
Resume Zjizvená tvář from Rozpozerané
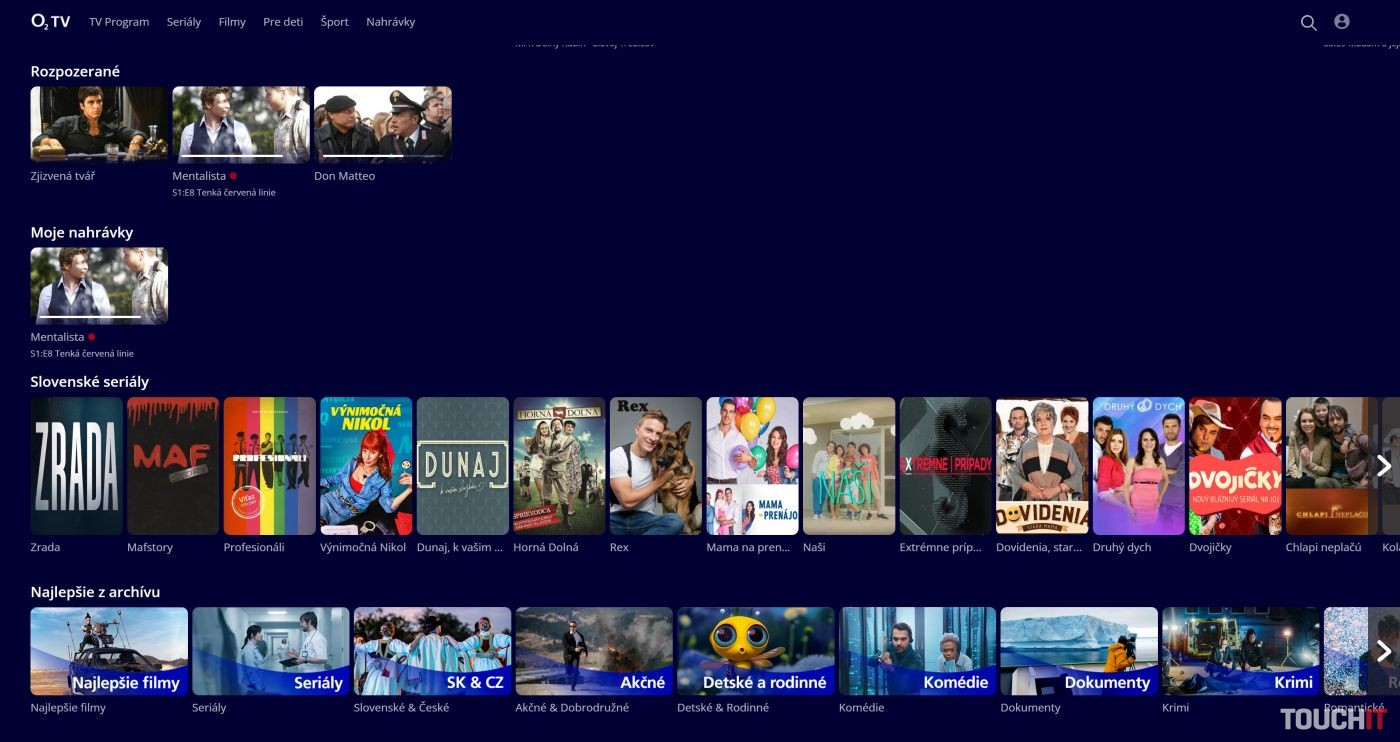pyautogui.click(x=99, y=124)
